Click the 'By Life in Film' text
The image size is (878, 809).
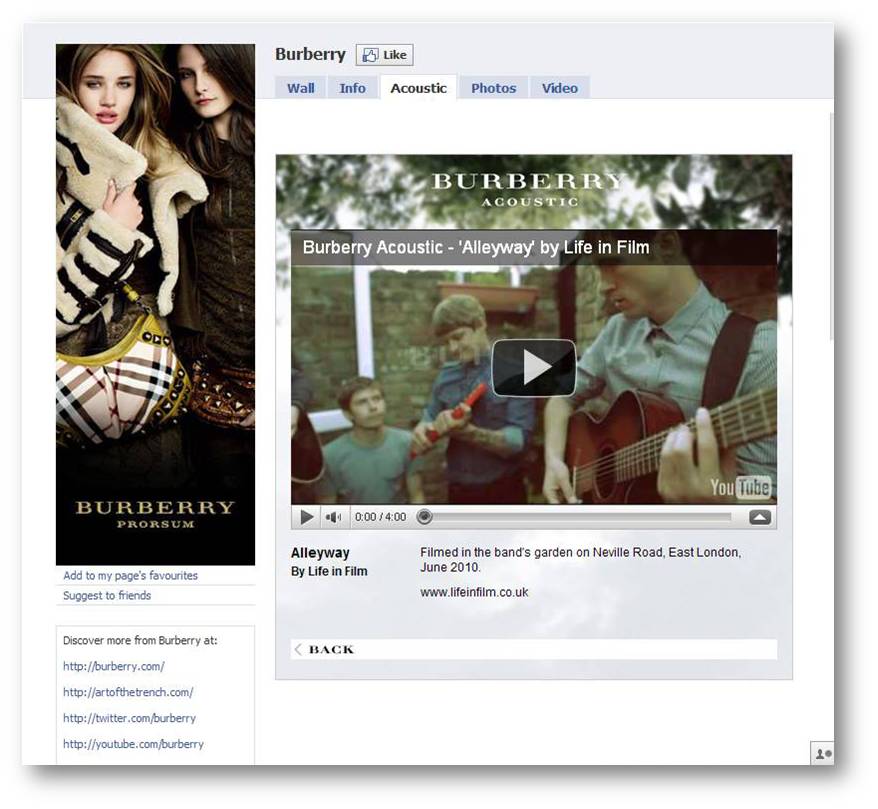[329, 571]
